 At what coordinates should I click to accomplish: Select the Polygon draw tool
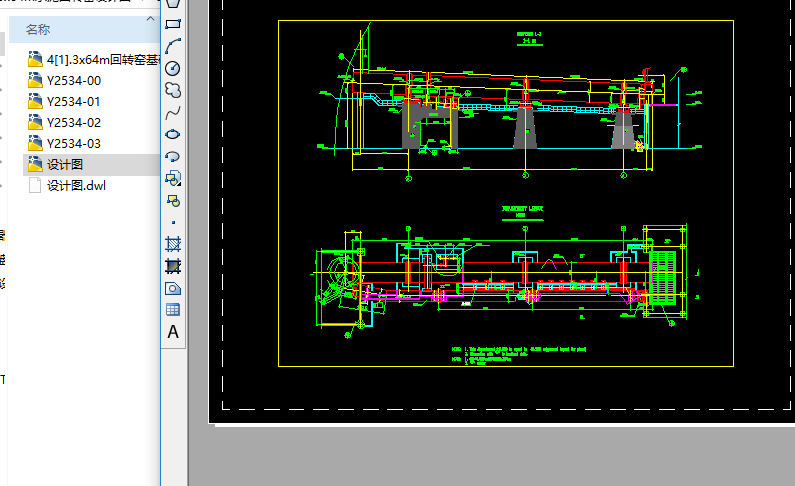tap(173, 3)
